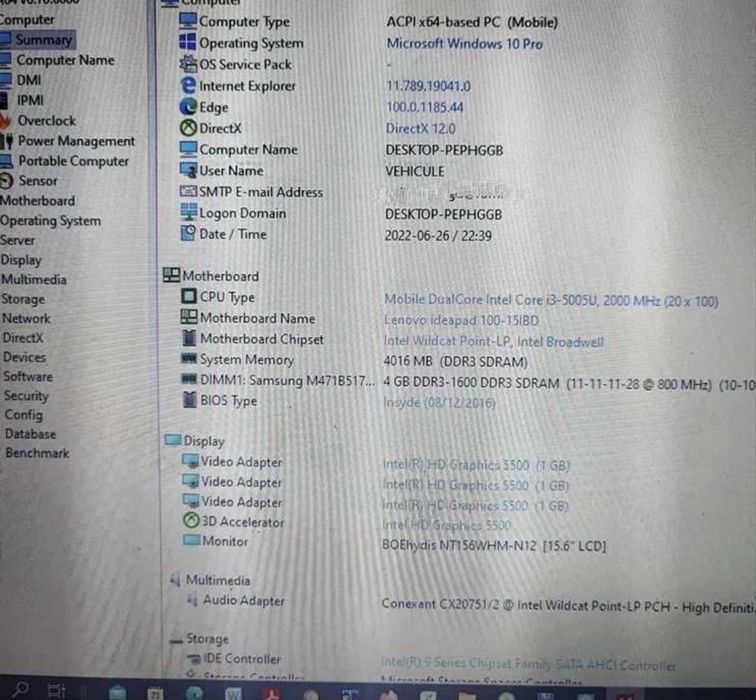Viewport: 756px width, 700px height.
Task: Open Database category in sidebar
Action: click(x=30, y=434)
